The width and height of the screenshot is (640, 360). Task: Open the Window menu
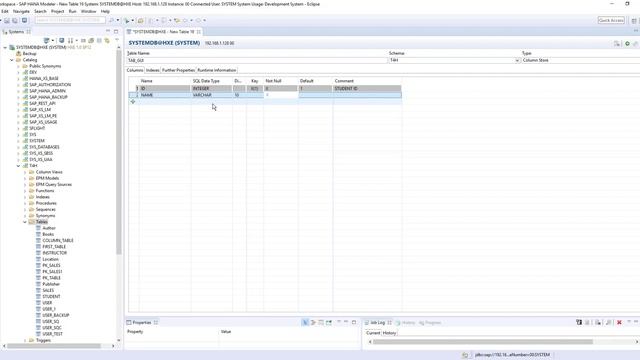pyautogui.click(x=88, y=11)
